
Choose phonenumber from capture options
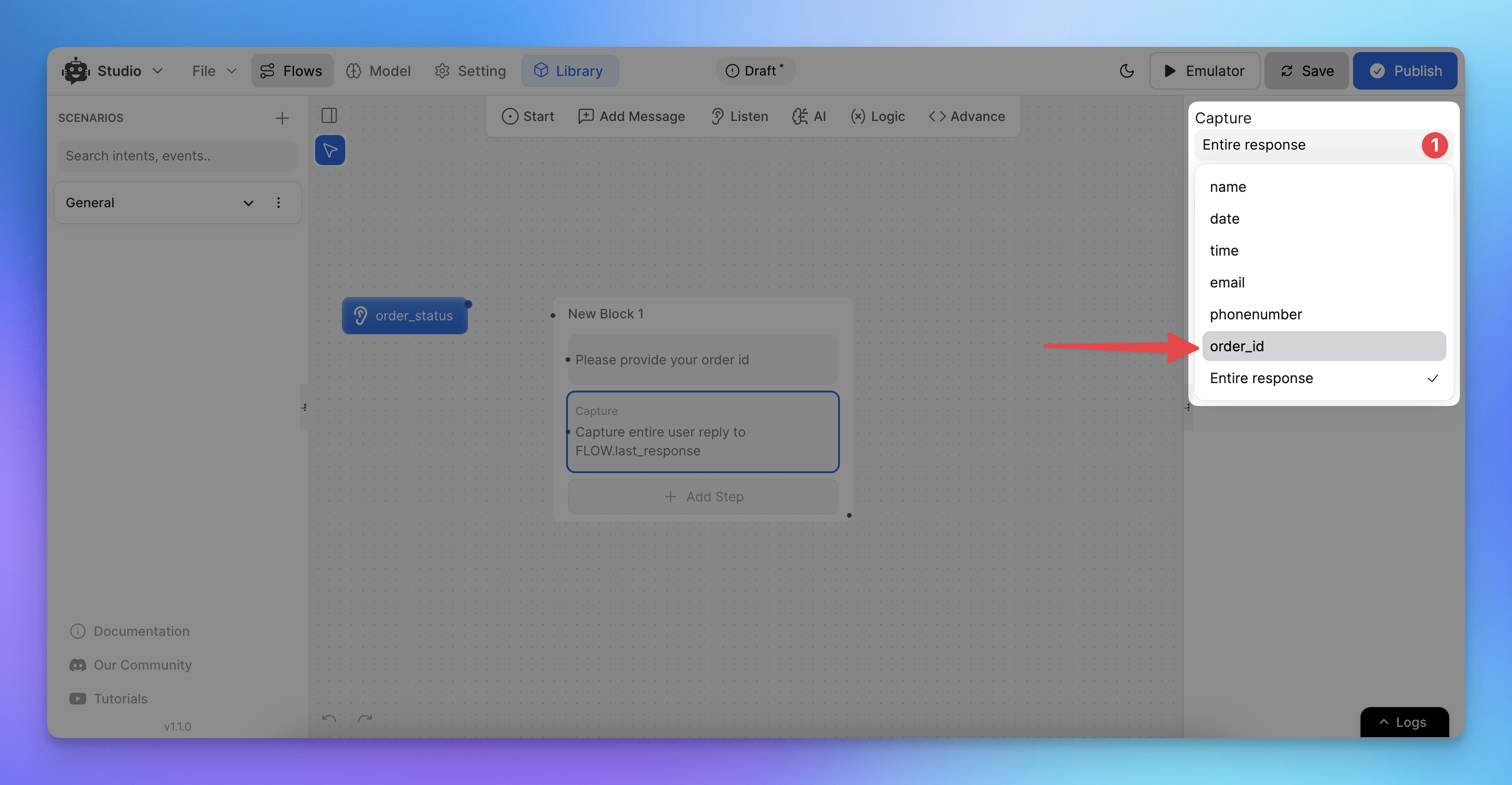1323,315
